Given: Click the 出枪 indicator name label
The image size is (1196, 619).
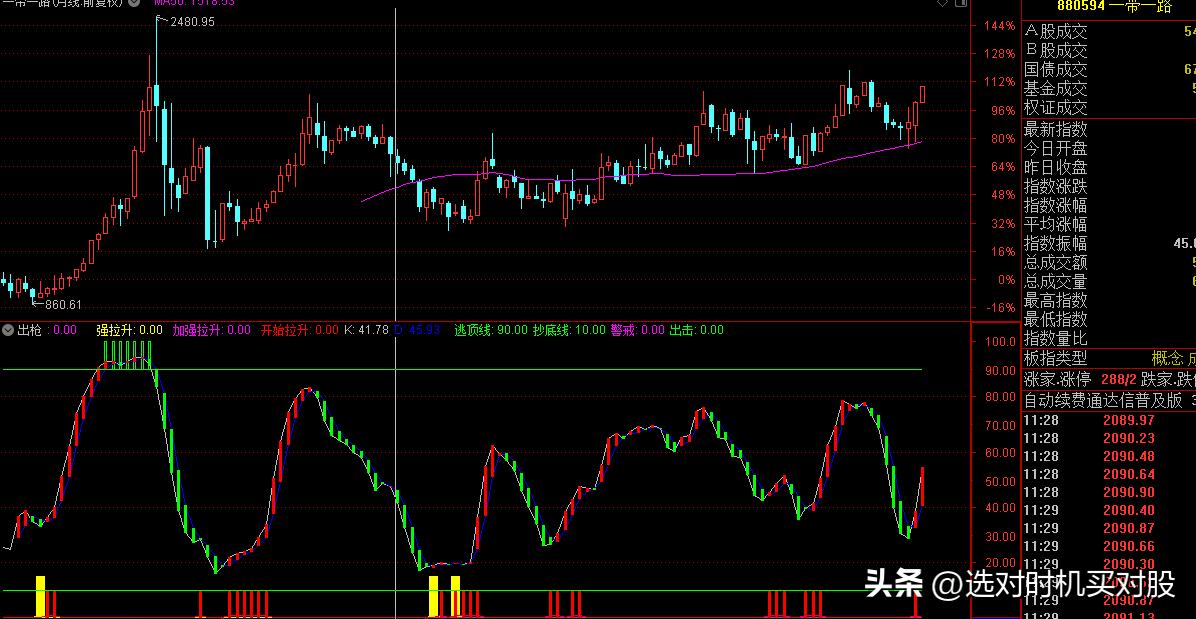Looking at the screenshot, I should coord(29,330).
